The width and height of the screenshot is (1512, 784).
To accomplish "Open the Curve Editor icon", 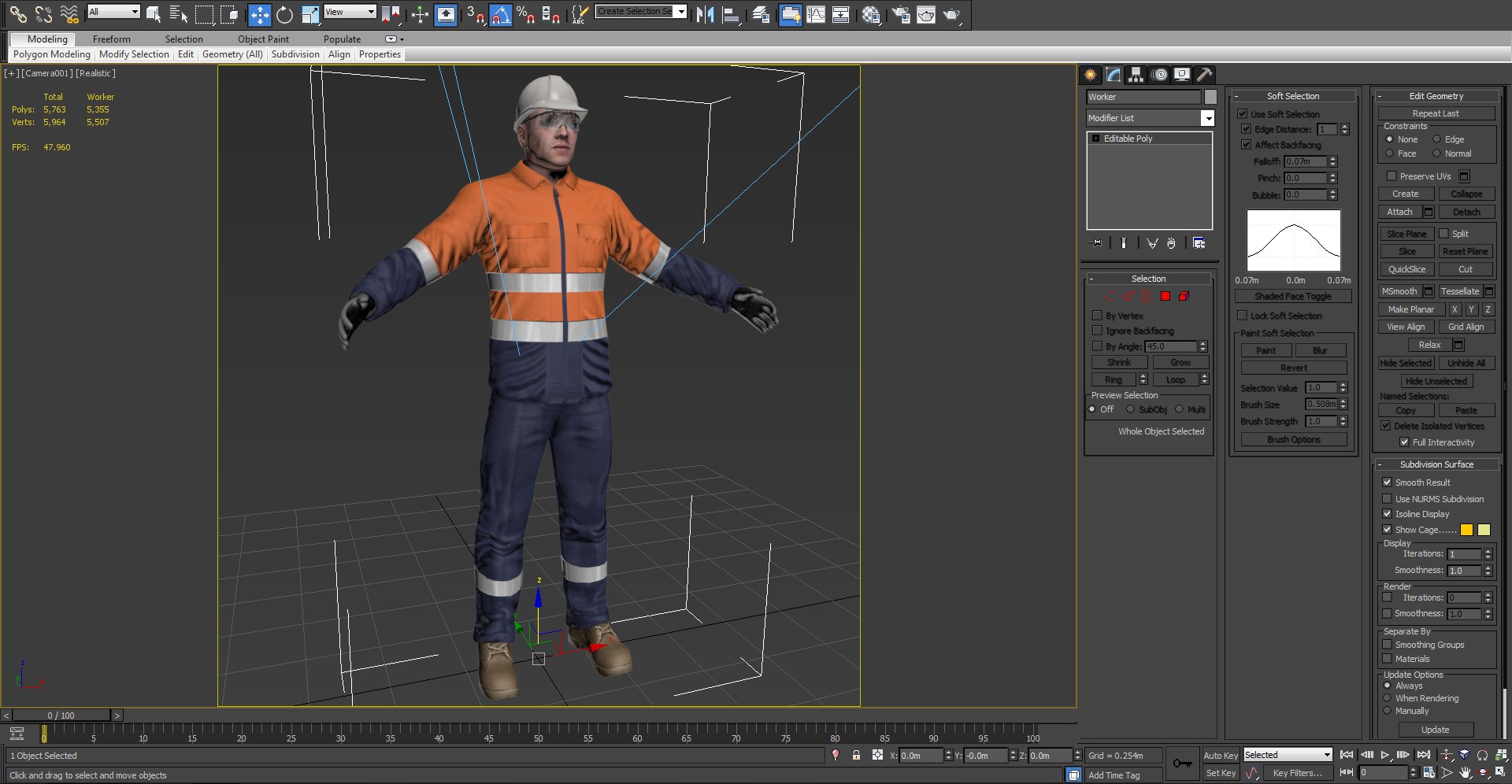I will click(816, 14).
